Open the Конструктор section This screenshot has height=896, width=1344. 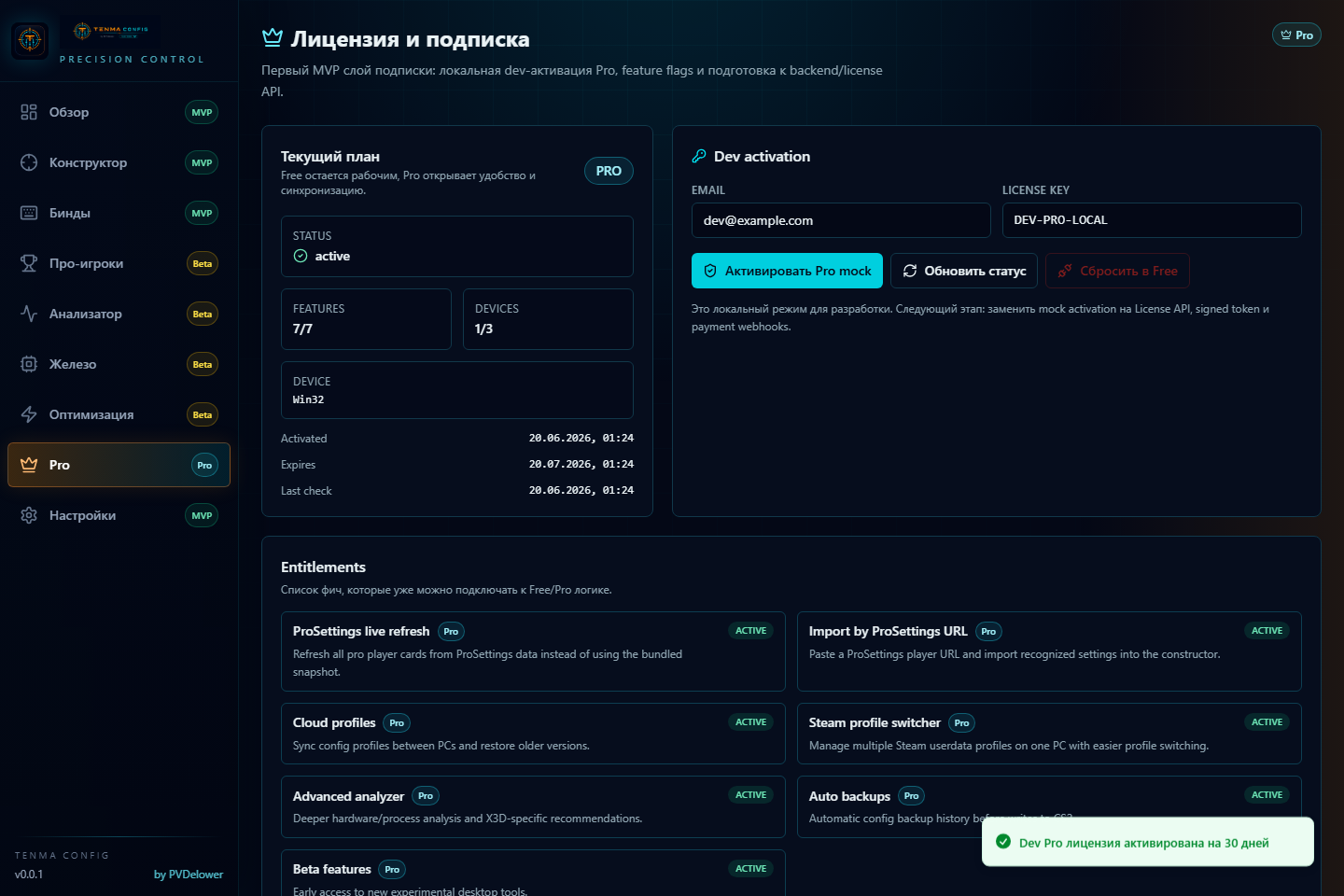119,162
